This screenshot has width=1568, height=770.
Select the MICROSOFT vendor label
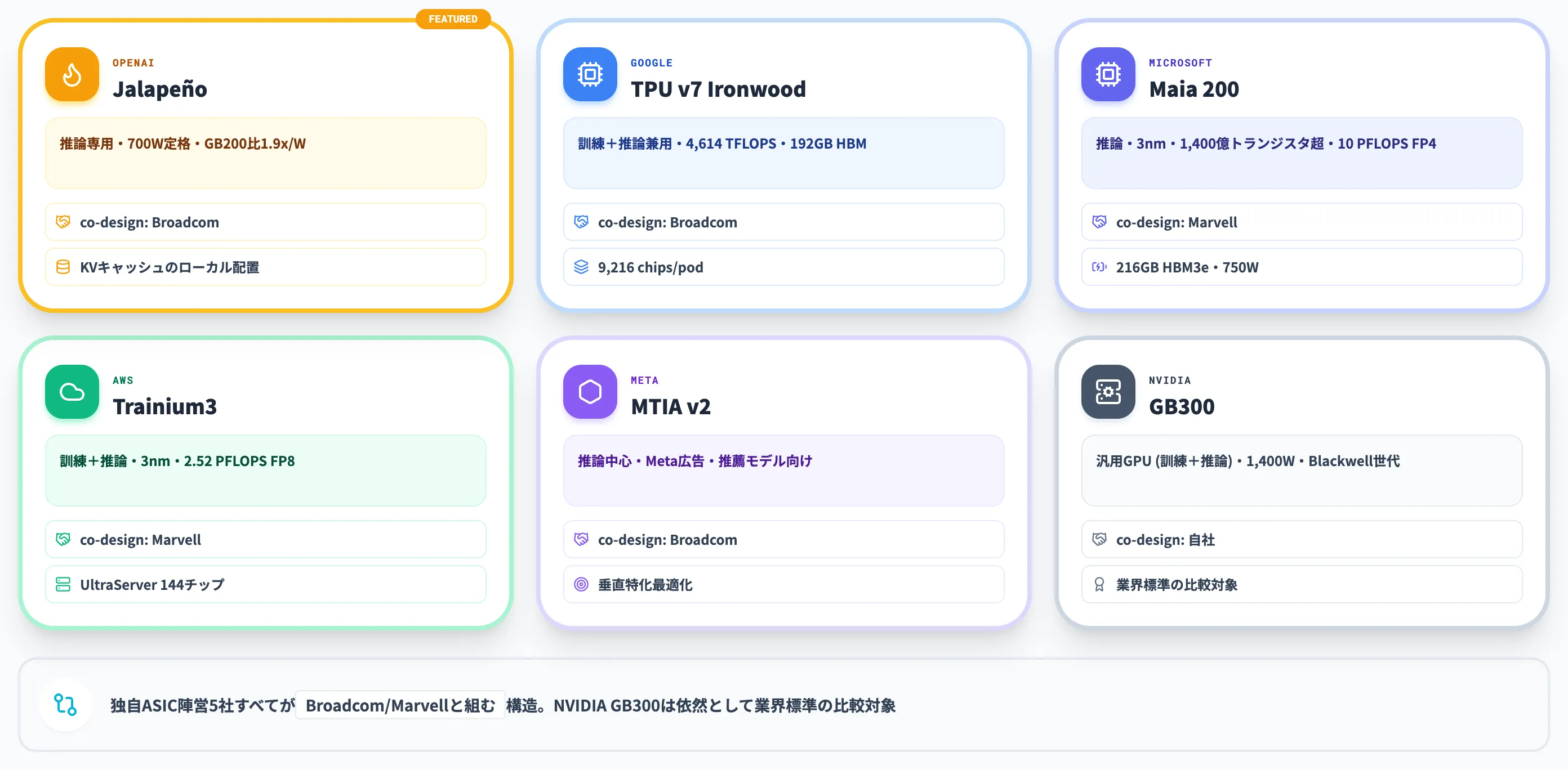(1181, 62)
